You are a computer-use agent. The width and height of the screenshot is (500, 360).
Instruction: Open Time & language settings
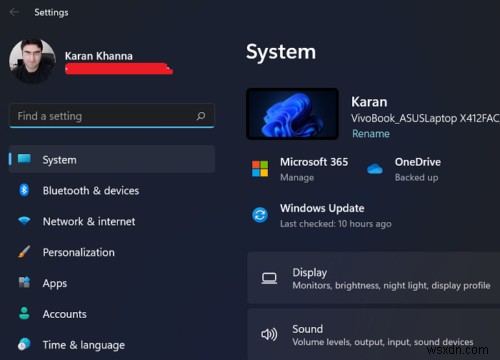112,345
